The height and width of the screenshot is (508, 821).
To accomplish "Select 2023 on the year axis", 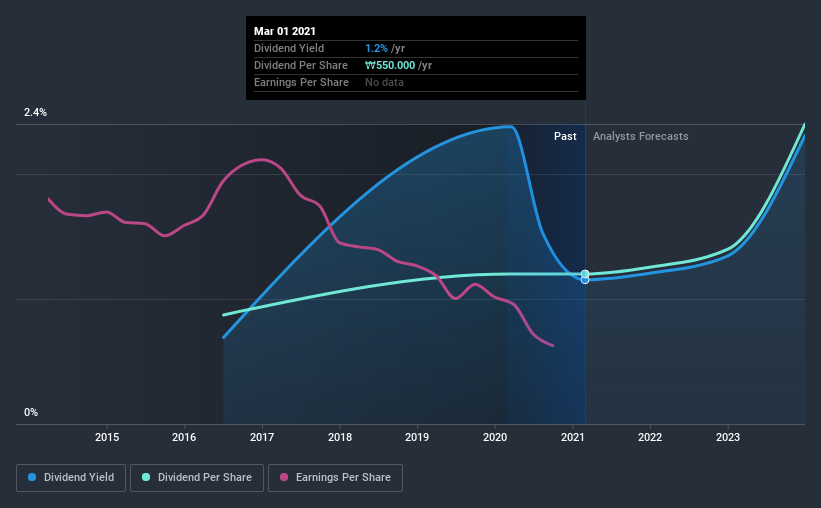I will pyautogui.click(x=728, y=437).
